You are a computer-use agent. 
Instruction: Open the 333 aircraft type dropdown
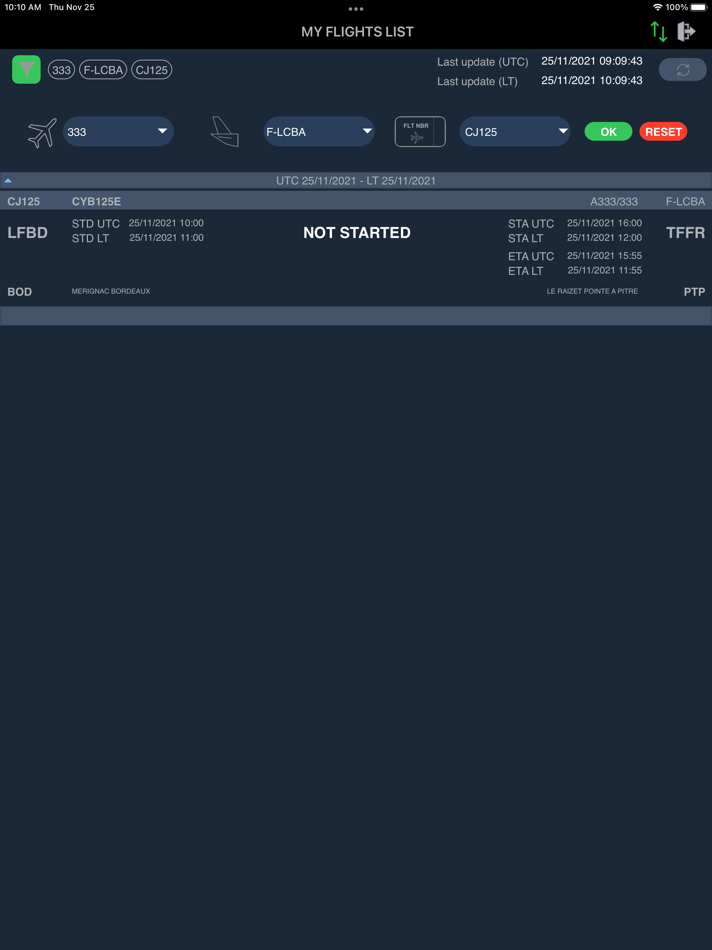click(x=118, y=131)
